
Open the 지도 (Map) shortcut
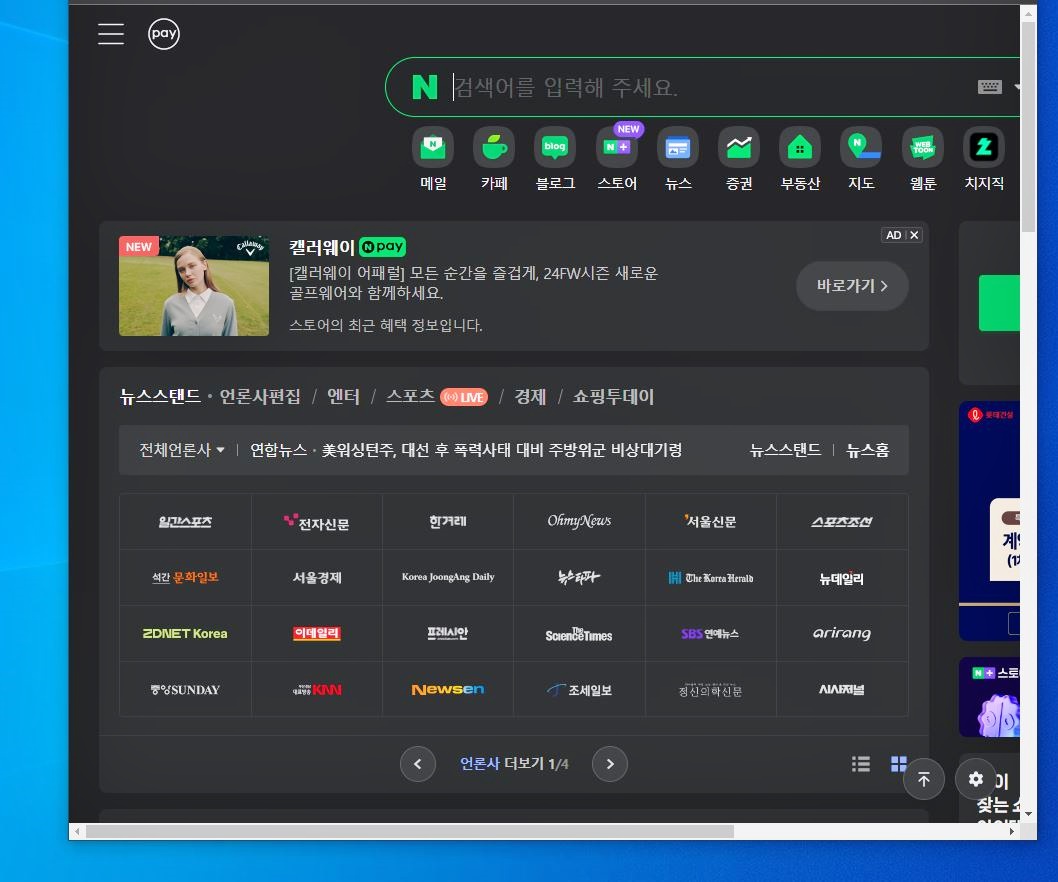tap(862, 159)
